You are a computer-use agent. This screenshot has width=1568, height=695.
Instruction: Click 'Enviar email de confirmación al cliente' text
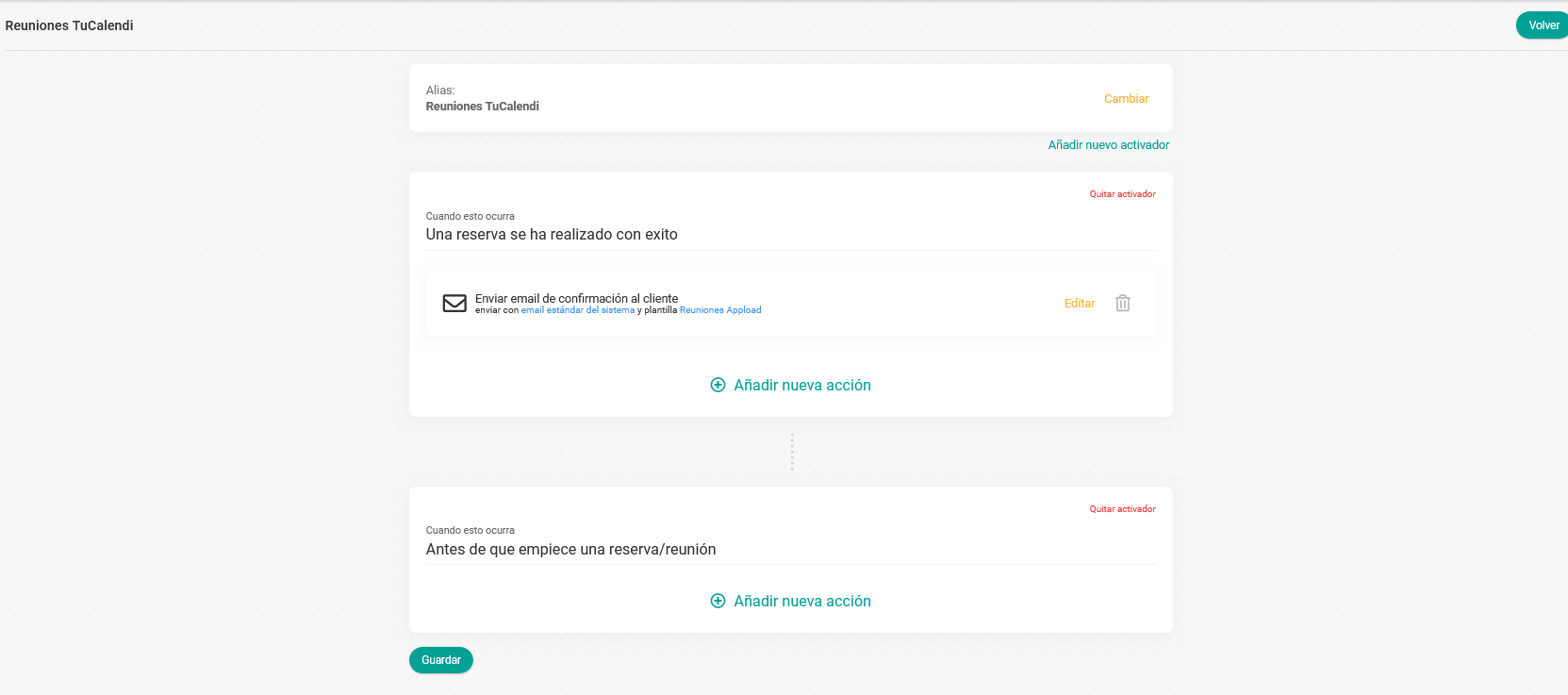576,298
